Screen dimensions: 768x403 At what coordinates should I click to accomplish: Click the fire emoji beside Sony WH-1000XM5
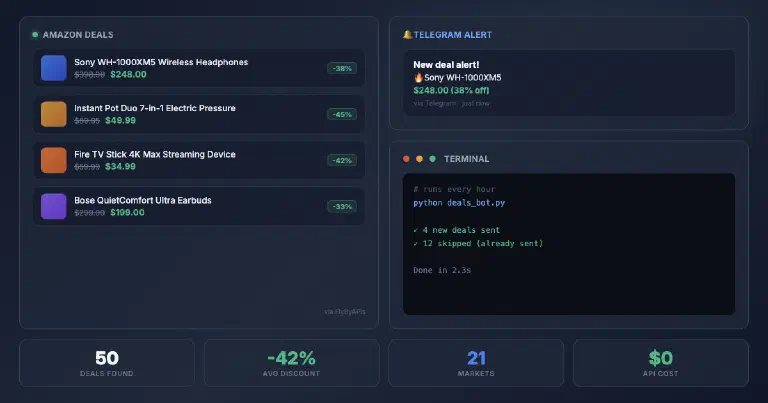click(418, 77)
